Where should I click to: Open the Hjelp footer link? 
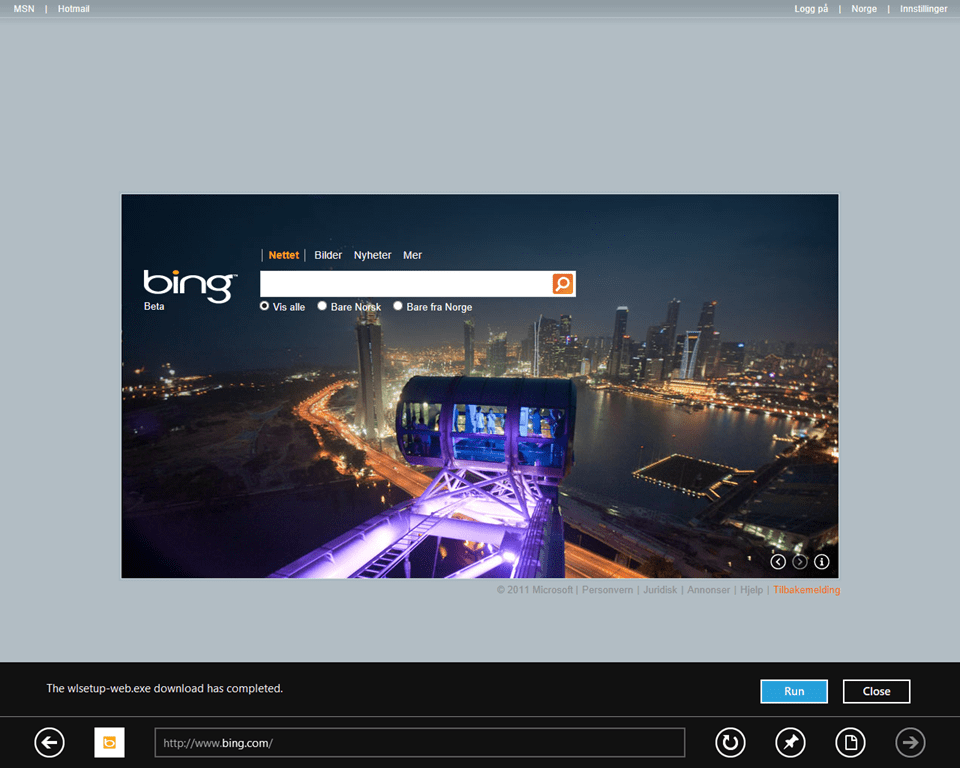(x=751, y=590)
